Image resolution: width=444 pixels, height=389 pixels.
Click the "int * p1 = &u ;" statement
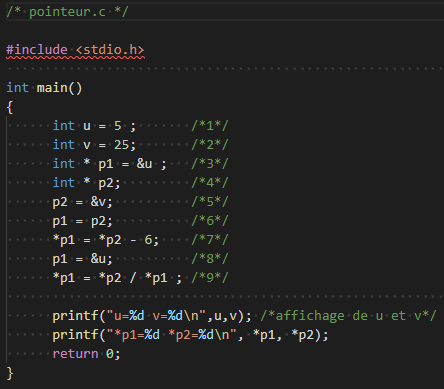click(110, 164)
